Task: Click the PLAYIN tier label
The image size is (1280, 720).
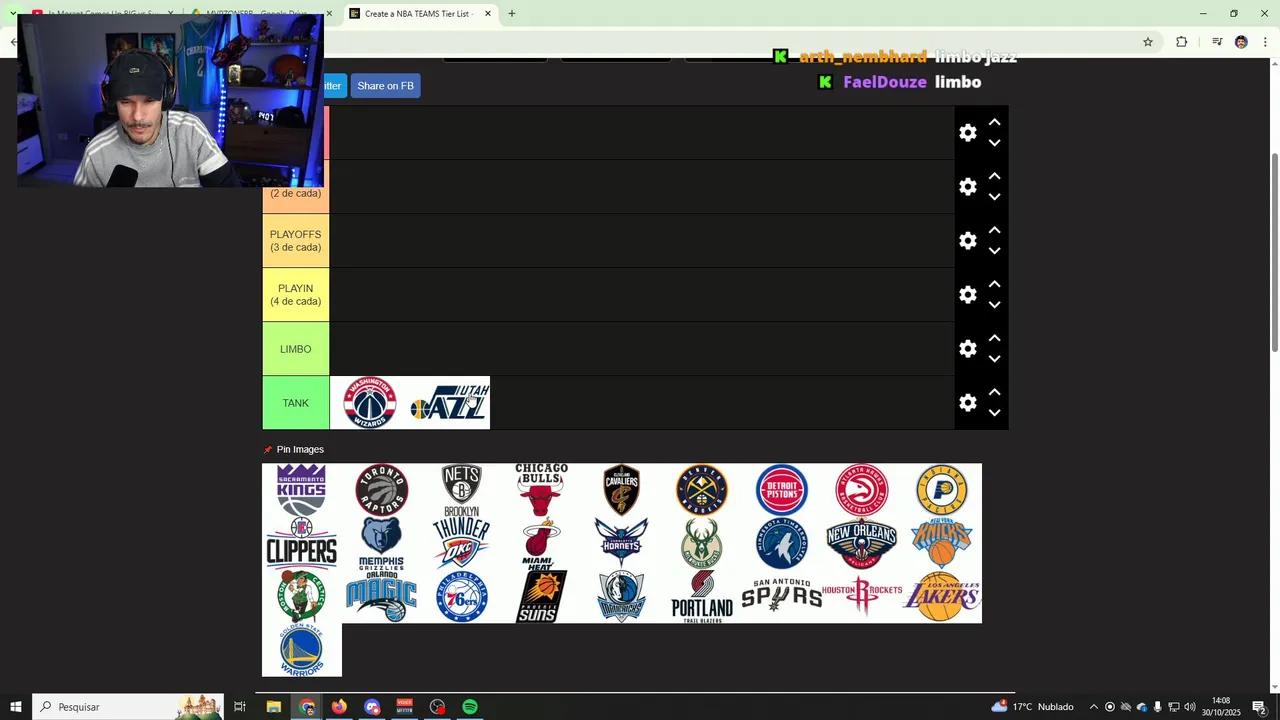Action: [295, 295]
